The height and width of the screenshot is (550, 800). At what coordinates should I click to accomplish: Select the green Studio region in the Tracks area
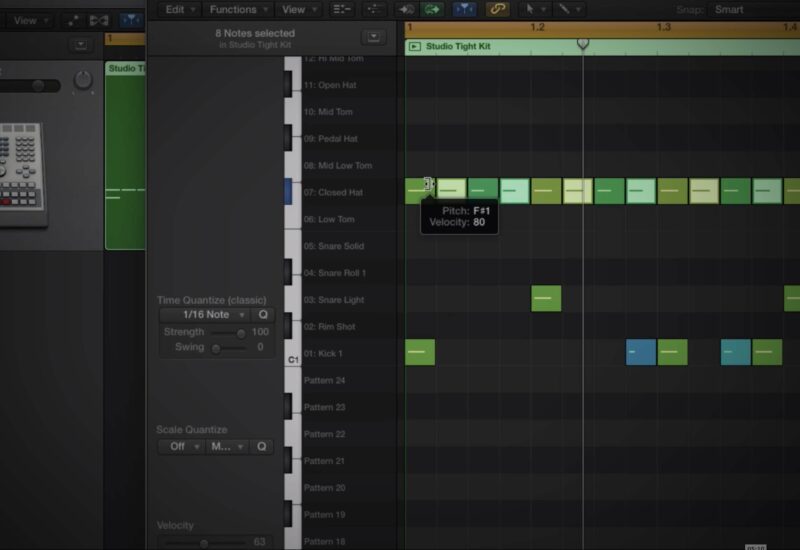click(126, 156)
